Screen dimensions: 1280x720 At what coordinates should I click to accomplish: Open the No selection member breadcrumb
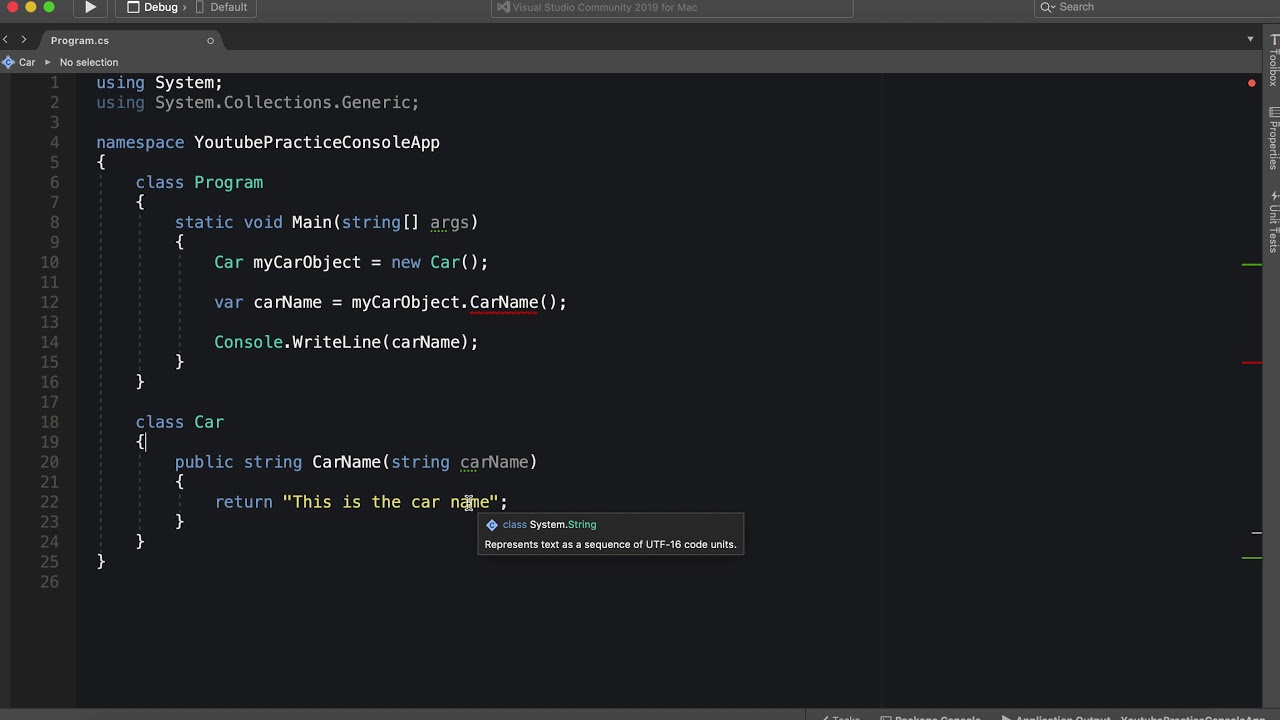(x=89, y=62)
